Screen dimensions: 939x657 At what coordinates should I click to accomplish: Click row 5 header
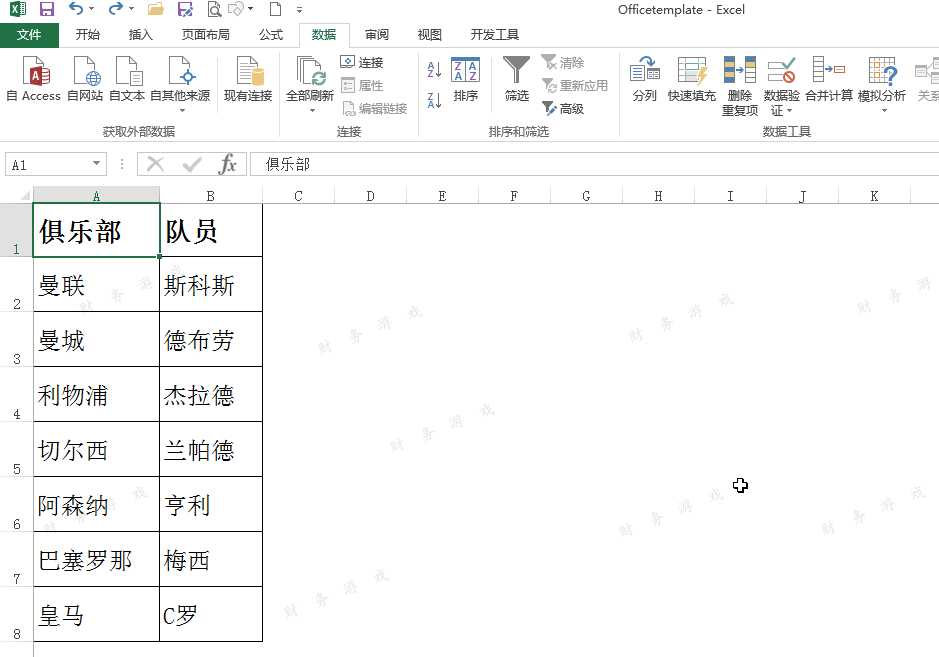click(17, 450)
